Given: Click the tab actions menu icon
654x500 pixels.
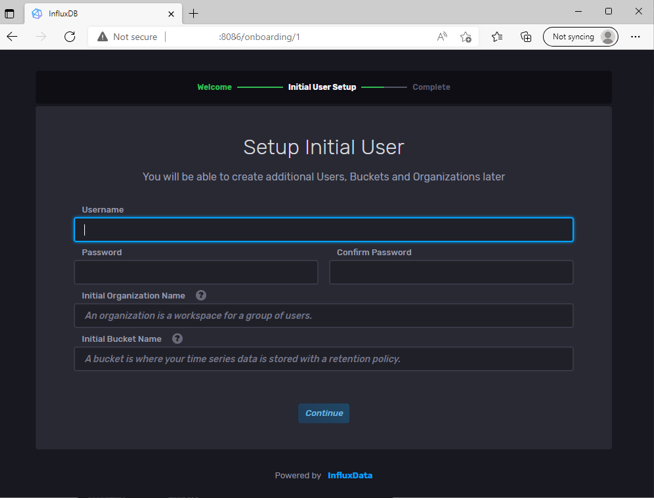Looking at the screenshot, I should coord(9,14).
